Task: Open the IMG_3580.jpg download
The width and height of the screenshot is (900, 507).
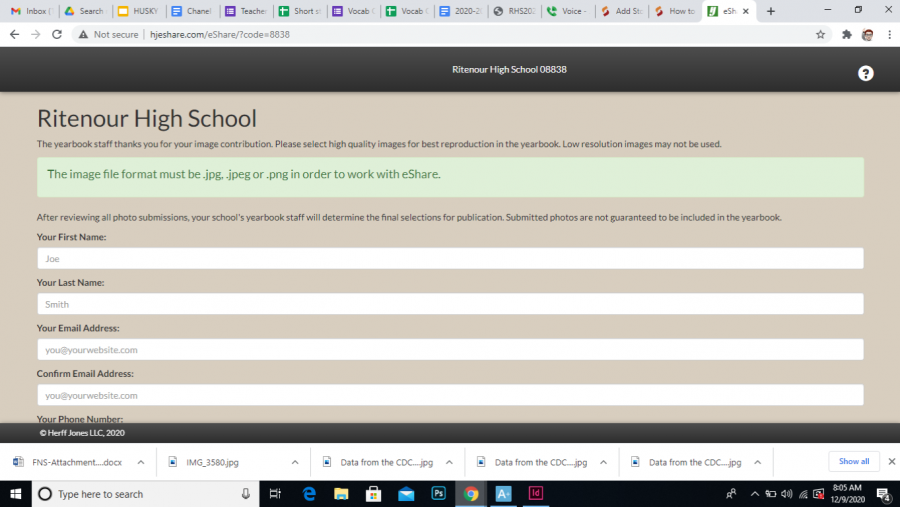Action: pos(211,462)
